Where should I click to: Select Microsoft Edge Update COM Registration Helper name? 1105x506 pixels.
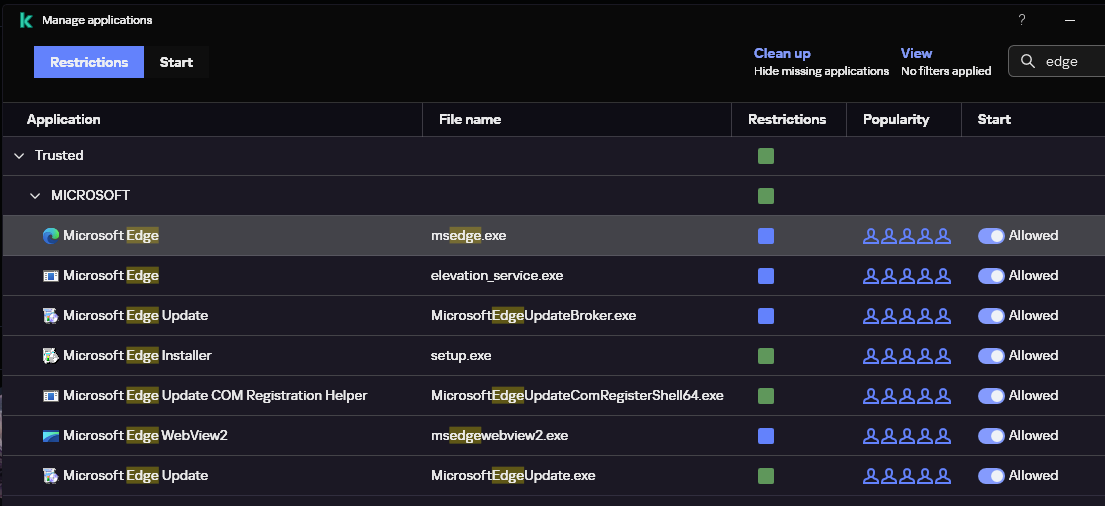tap(215, 395)
